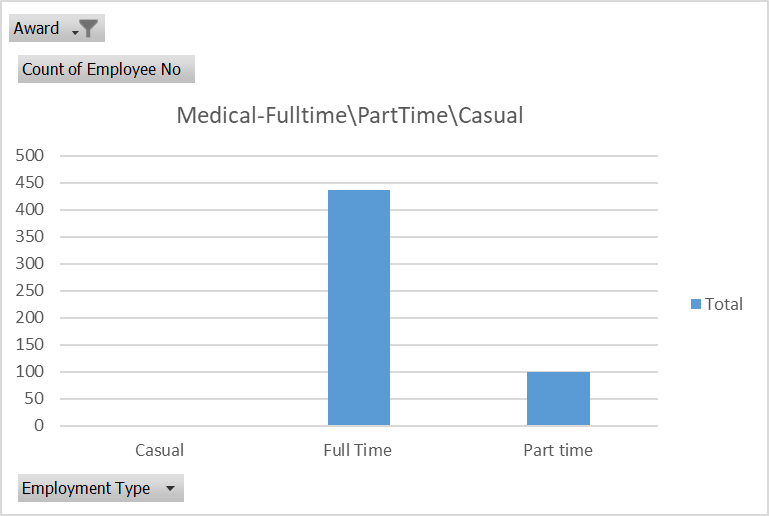This screenshot has height=516, width=769.
Task: Click the 150 value on vertical axis
Action: [x=31, y=345]
